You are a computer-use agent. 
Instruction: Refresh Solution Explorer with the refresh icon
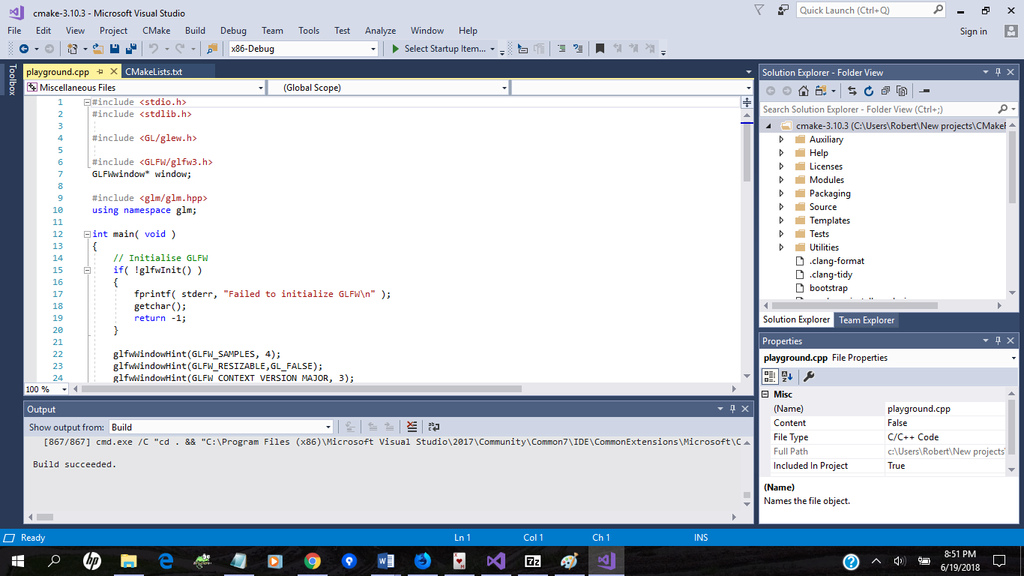(x=869, y=91)
